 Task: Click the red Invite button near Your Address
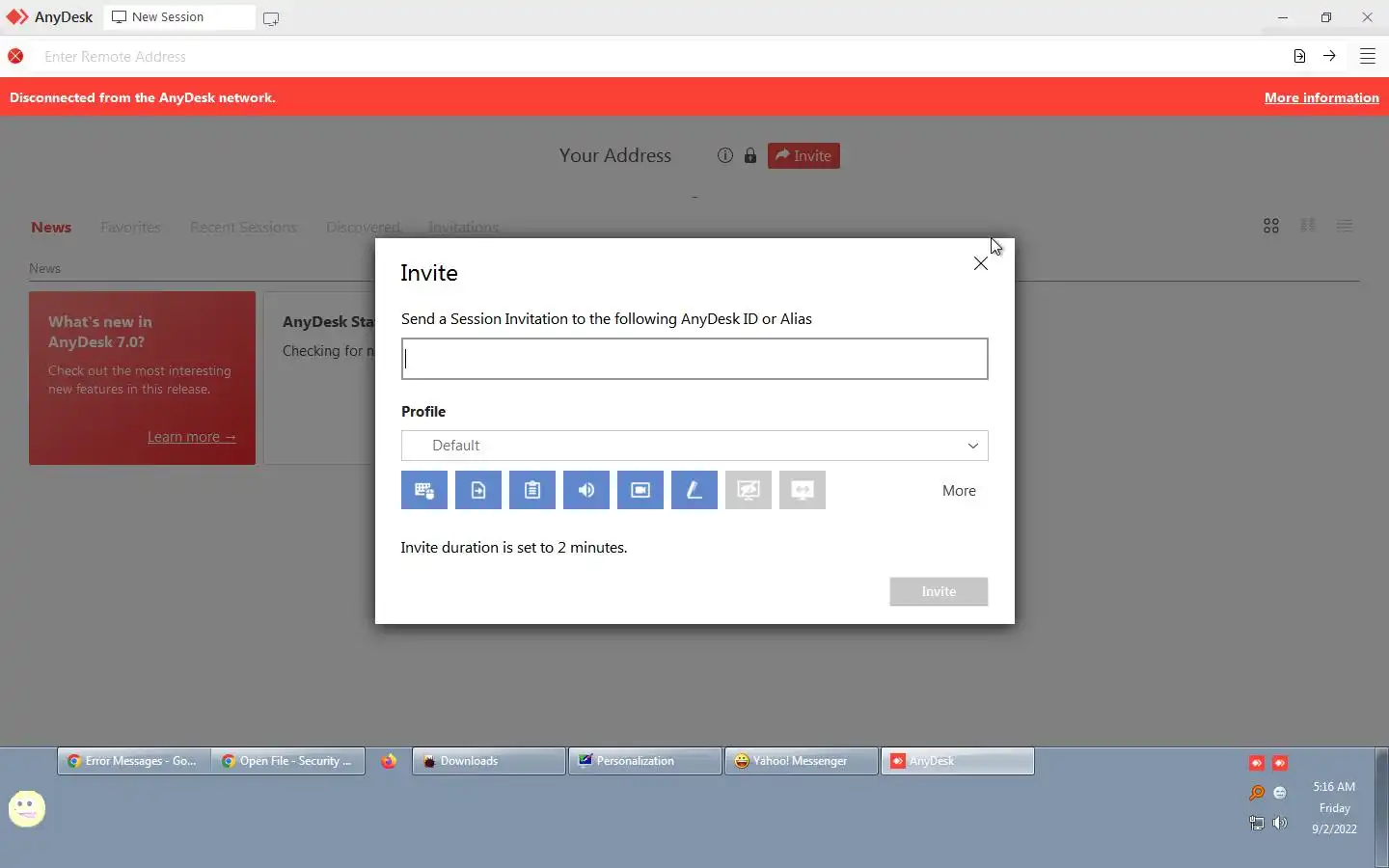(x=803, y=155)
